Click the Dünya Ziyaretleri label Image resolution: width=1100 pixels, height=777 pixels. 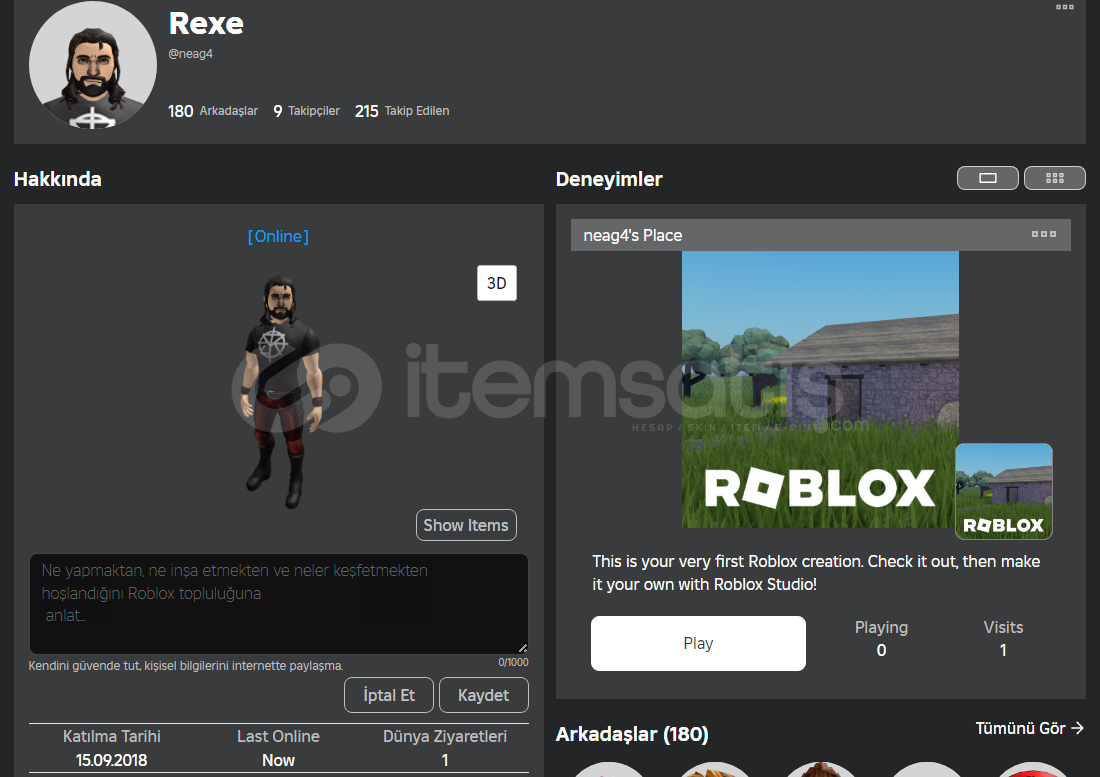pyautogui.click(x=445, y=736)
